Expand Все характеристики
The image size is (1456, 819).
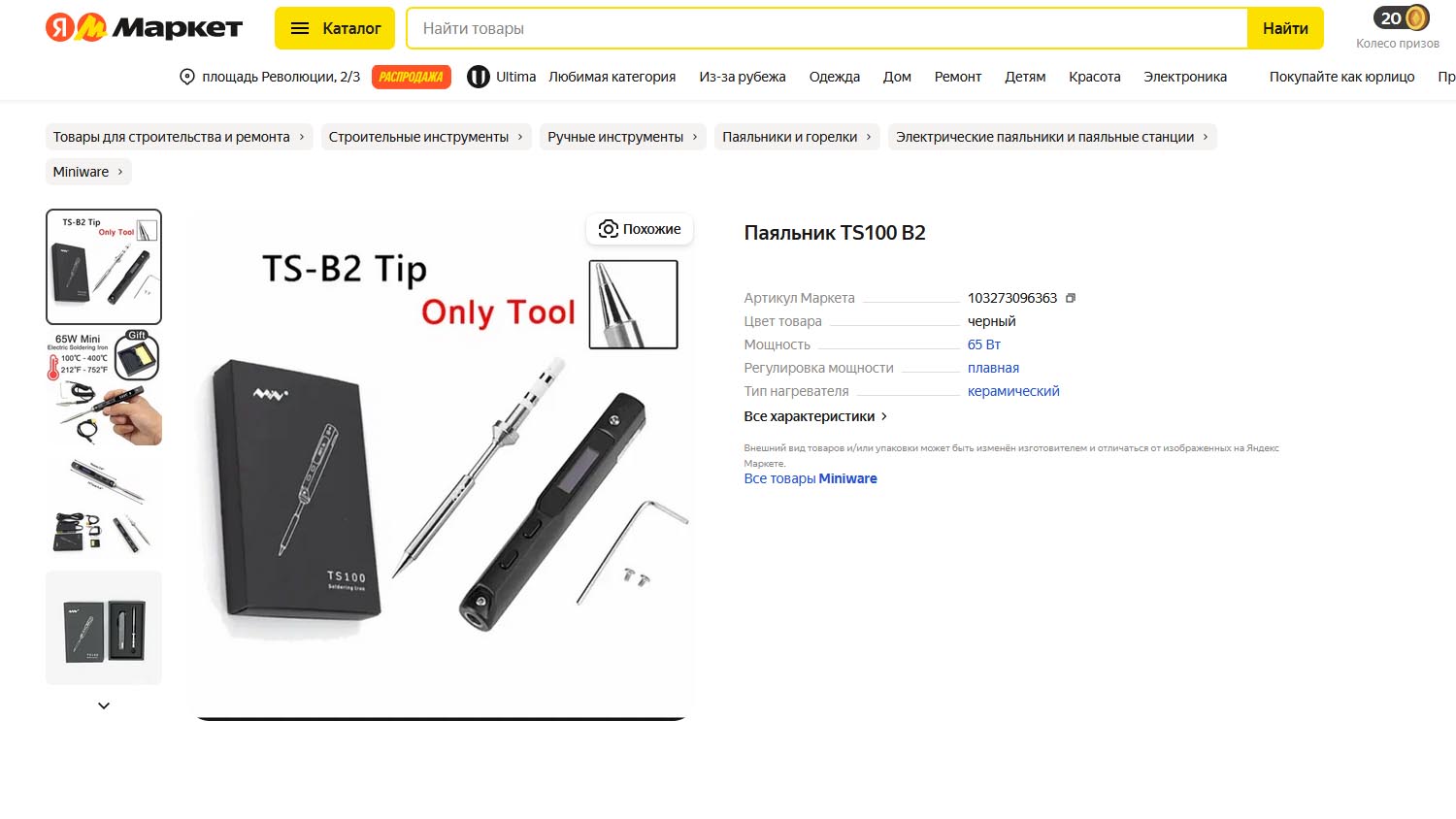pos(815,416)
